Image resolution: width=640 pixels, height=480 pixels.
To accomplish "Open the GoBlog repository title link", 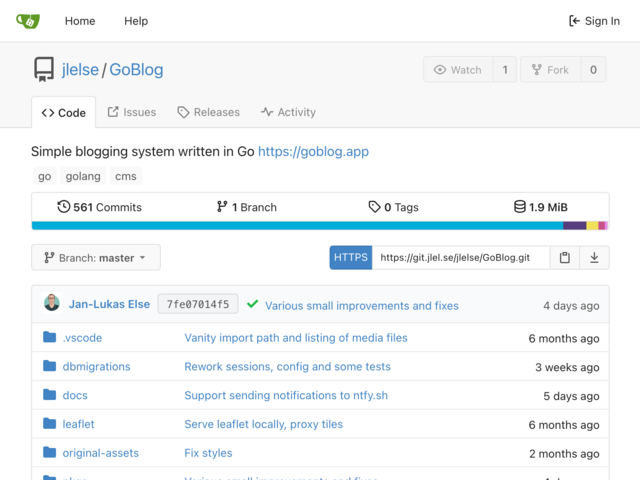I will [136, 70].
